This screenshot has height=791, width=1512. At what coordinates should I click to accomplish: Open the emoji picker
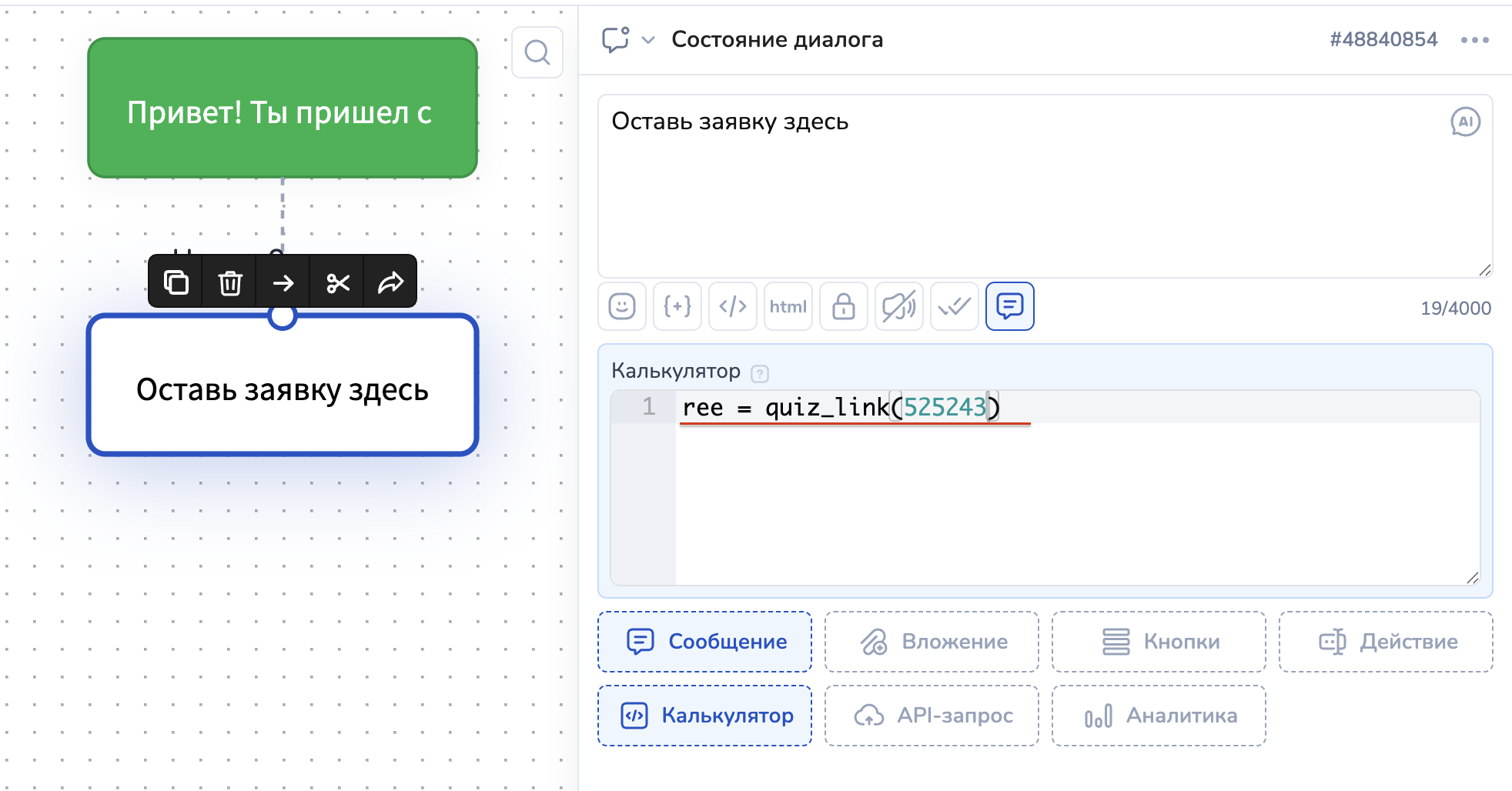point(622,306)
